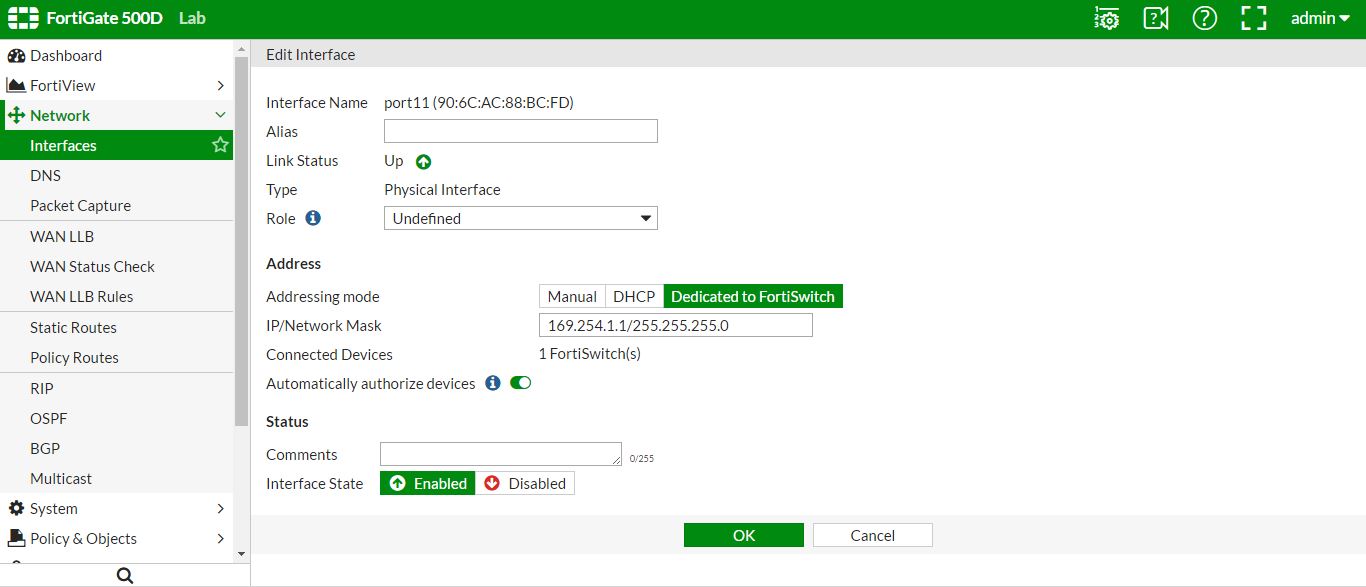Set Interface State to Enabled

pyautogui.click(x=428, y=483)
